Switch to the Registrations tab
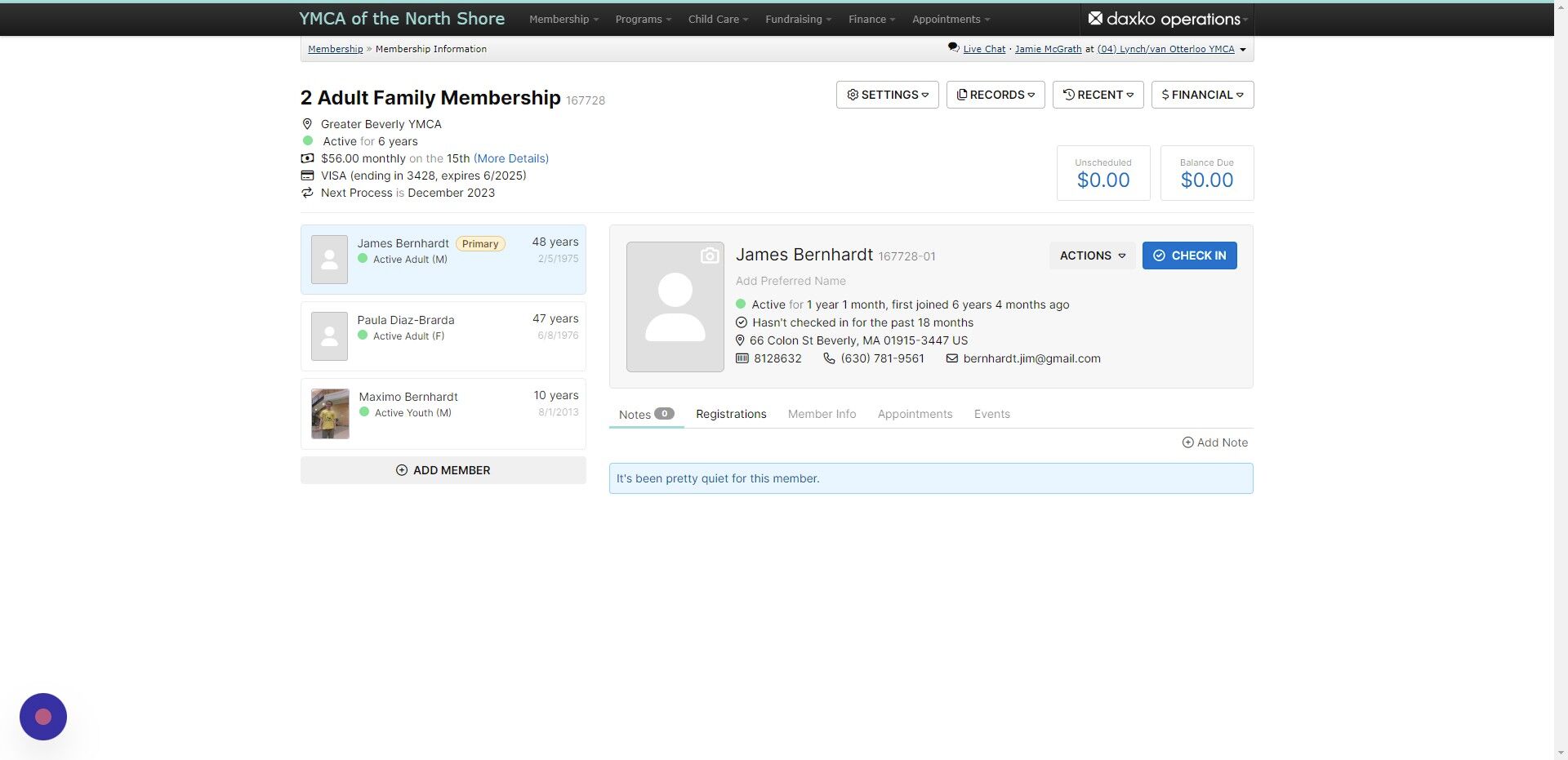Screen dimensions: 1568x760 point(731,414)
